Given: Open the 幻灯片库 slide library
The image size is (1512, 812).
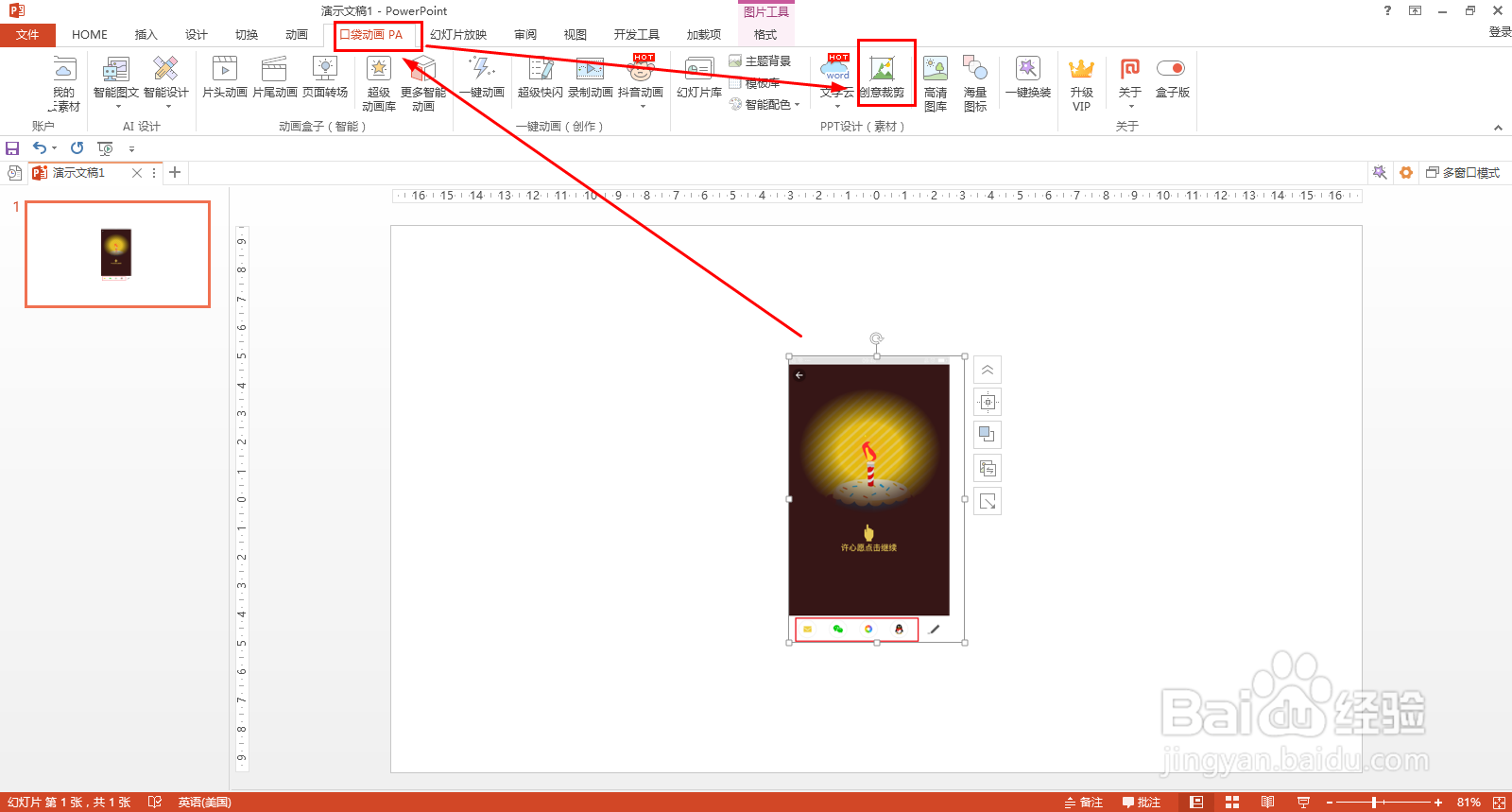Looking at the screenshot, I should [x=699, y=78].
